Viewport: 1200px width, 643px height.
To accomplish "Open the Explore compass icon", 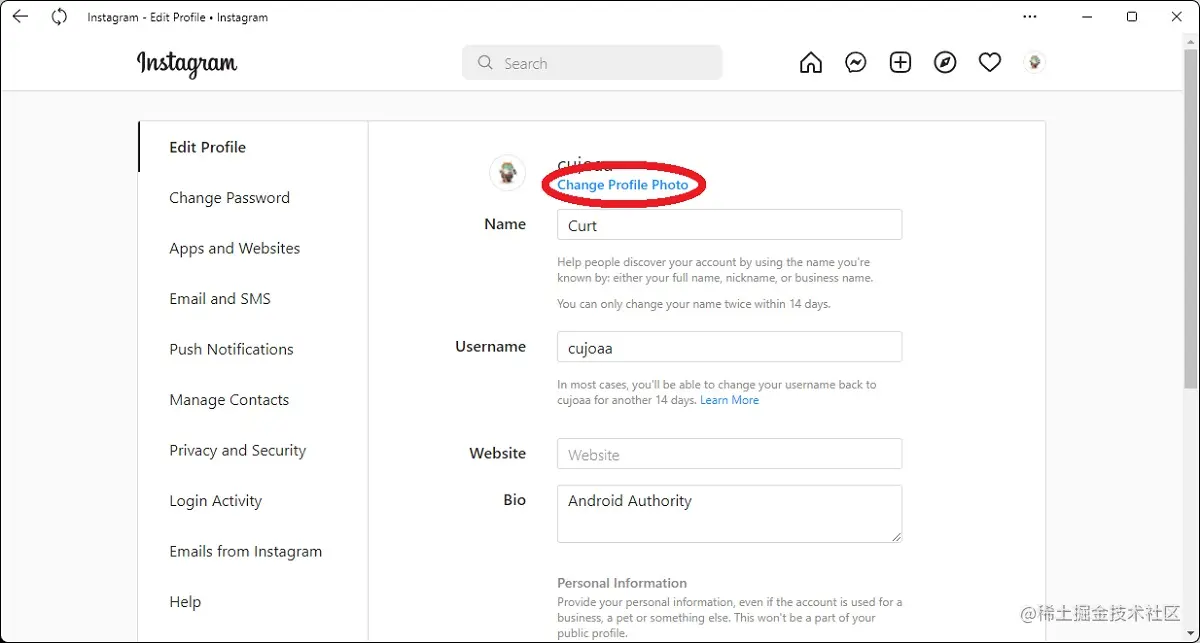I will click(945, 63).
